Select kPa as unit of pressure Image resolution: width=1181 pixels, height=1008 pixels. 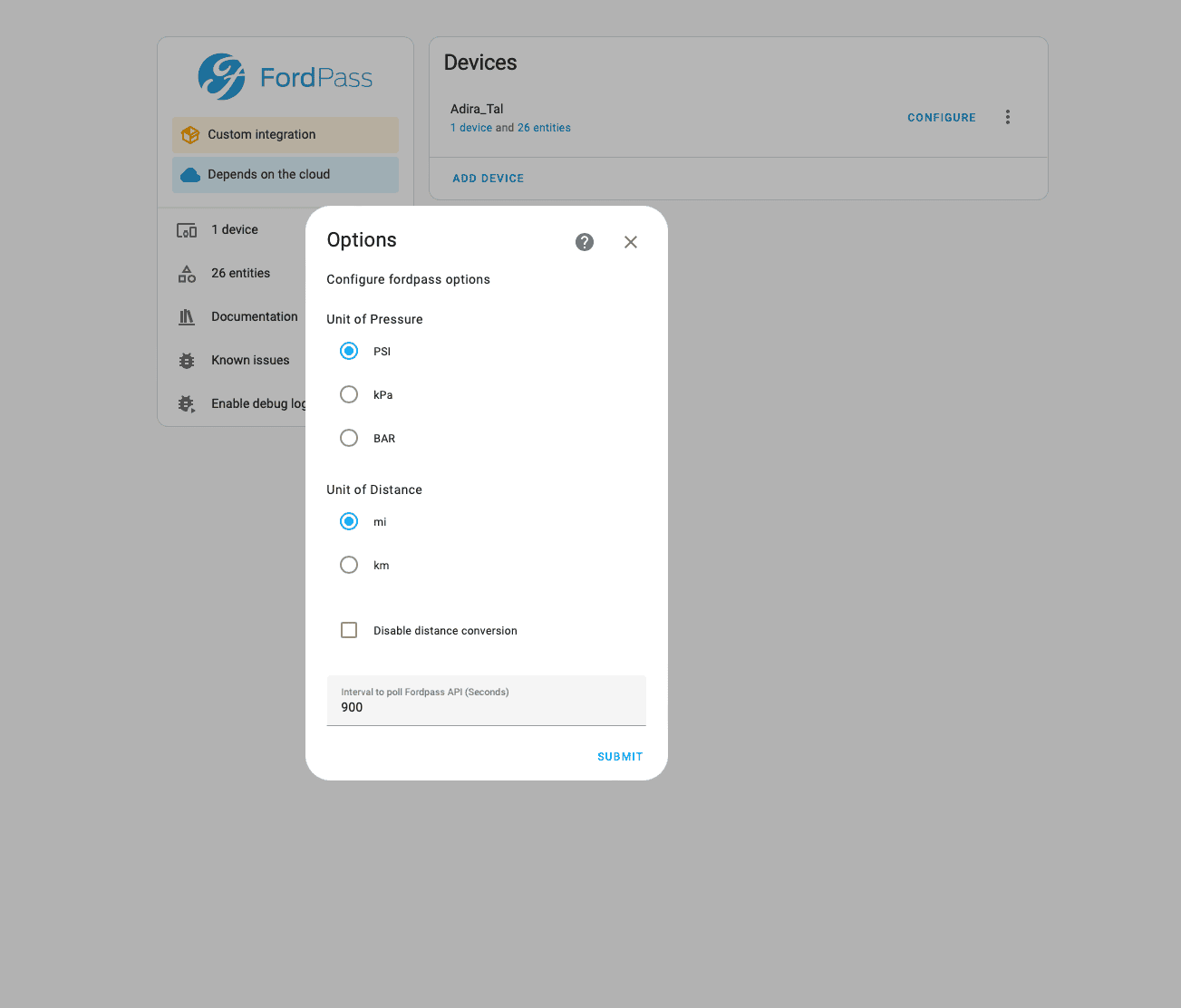[x=349, y=394]
